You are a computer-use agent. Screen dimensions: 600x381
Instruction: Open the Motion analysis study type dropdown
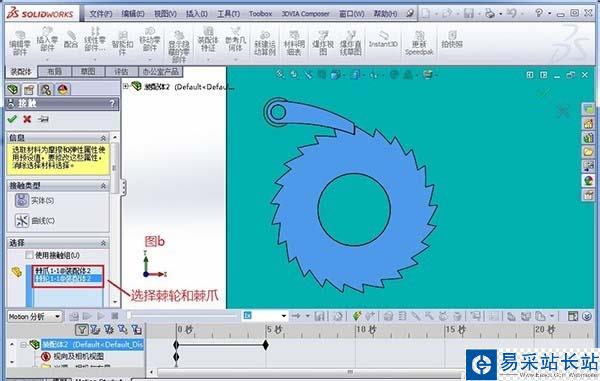(34, 317)
